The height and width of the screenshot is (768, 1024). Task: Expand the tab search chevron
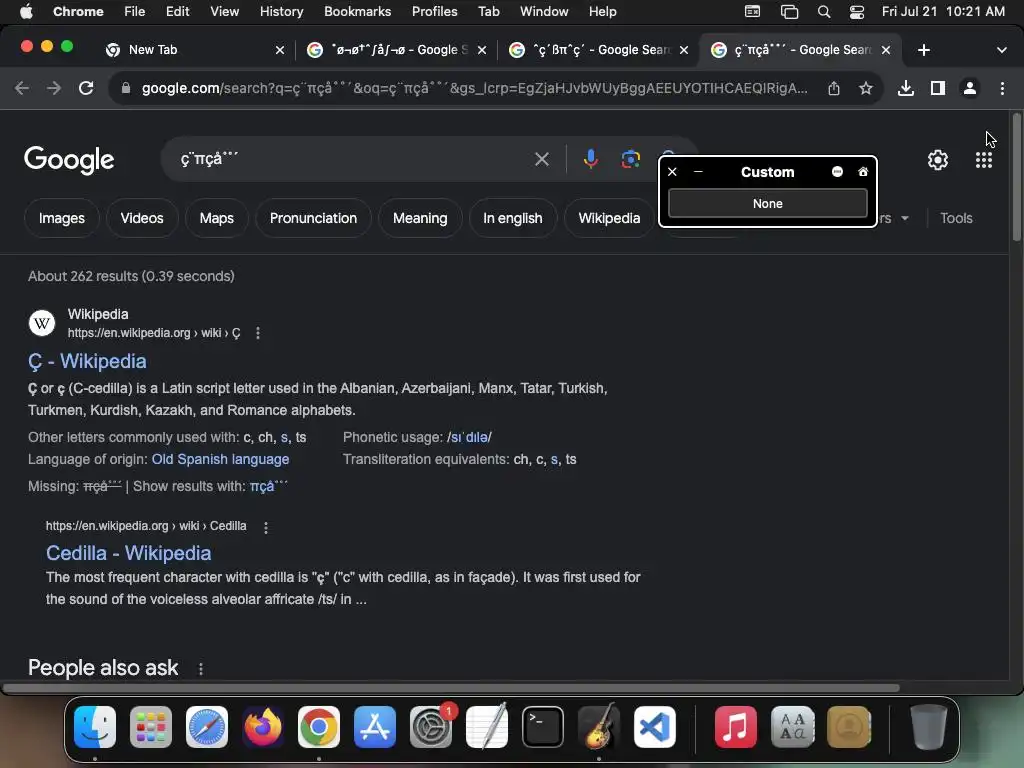point(1002,50)
